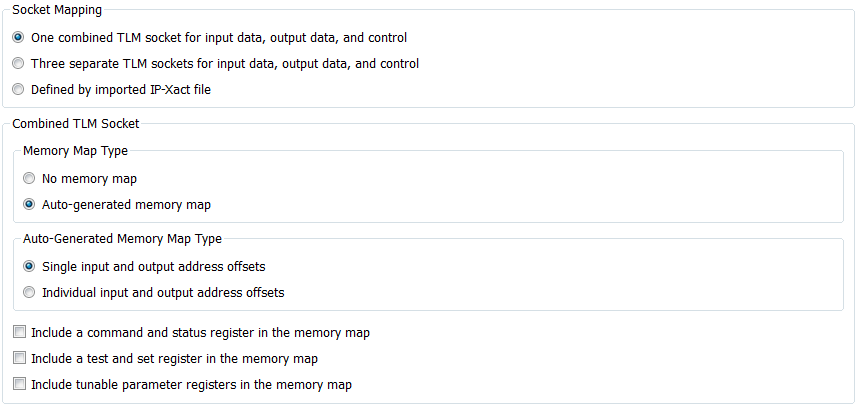Select Defined by imported IP-Xact file radio
This screenshot has height=420, width=859.
click(18, 90)
